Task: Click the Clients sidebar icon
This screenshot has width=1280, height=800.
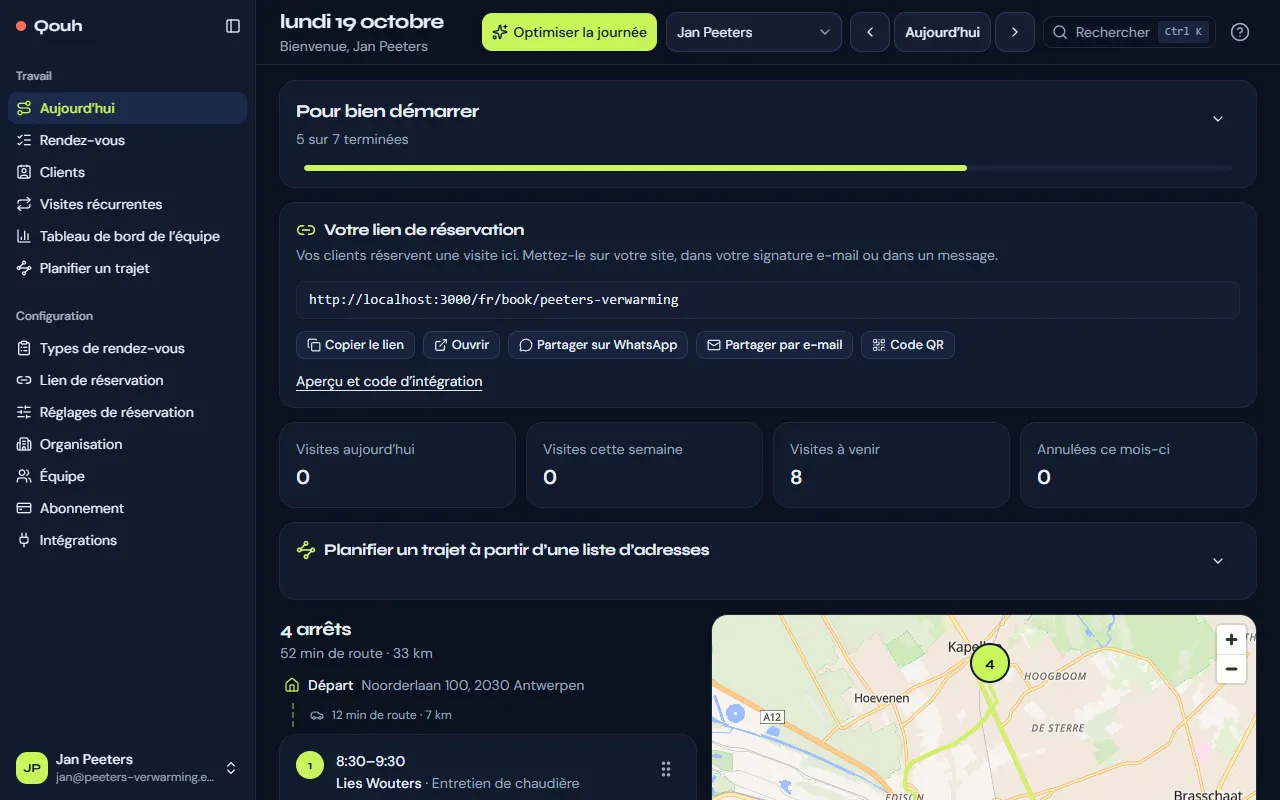Action: [x=24, y=172]
